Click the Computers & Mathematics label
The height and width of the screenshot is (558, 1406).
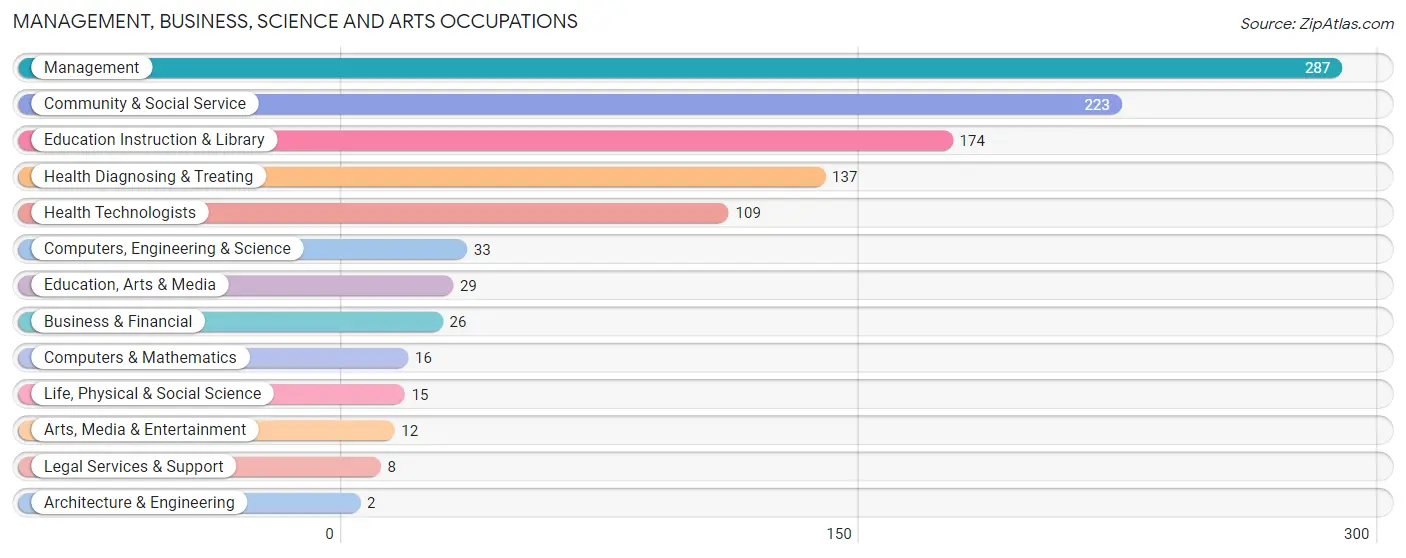click(140, 358)
